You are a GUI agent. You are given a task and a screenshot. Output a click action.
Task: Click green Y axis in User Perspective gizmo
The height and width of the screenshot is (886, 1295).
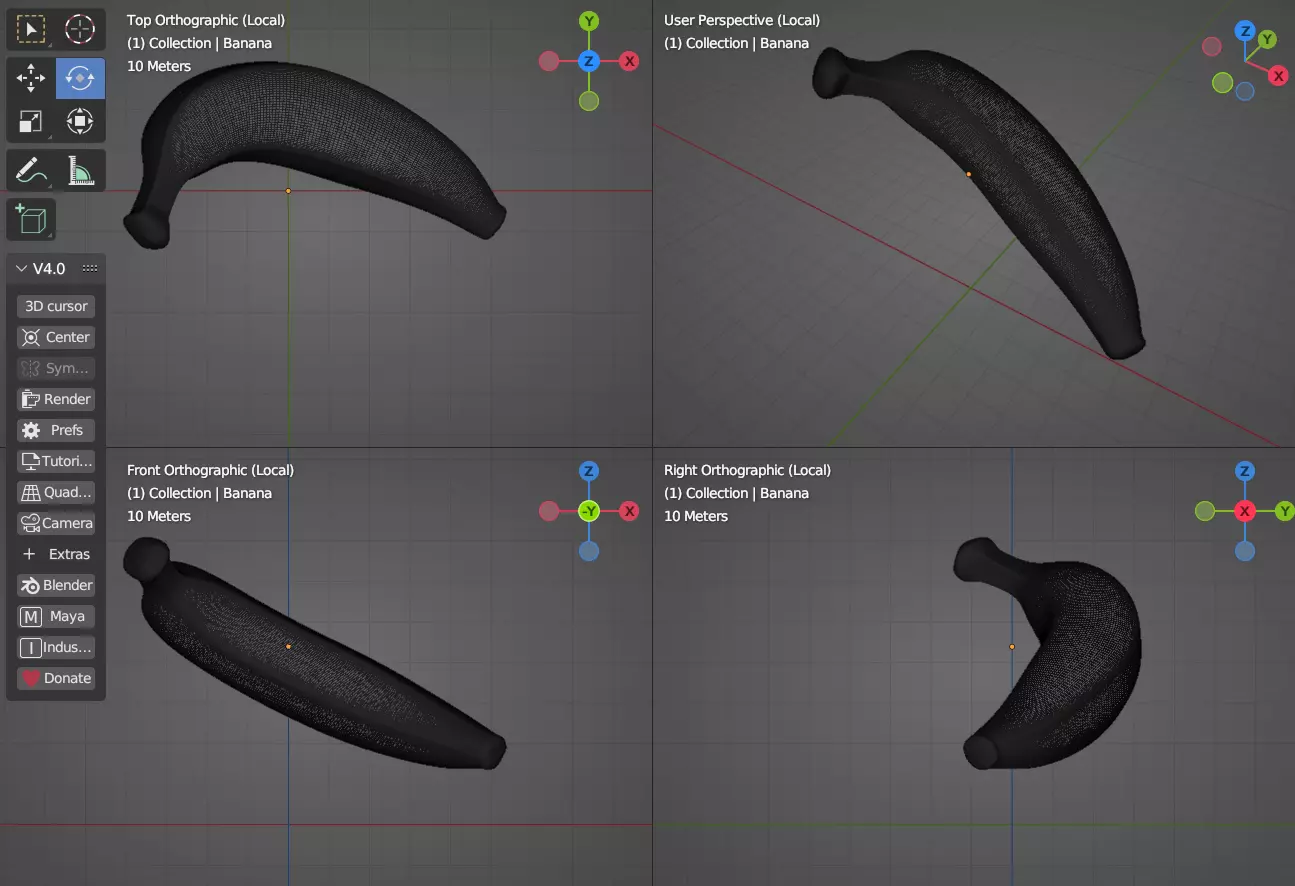tap(1267, 40)
